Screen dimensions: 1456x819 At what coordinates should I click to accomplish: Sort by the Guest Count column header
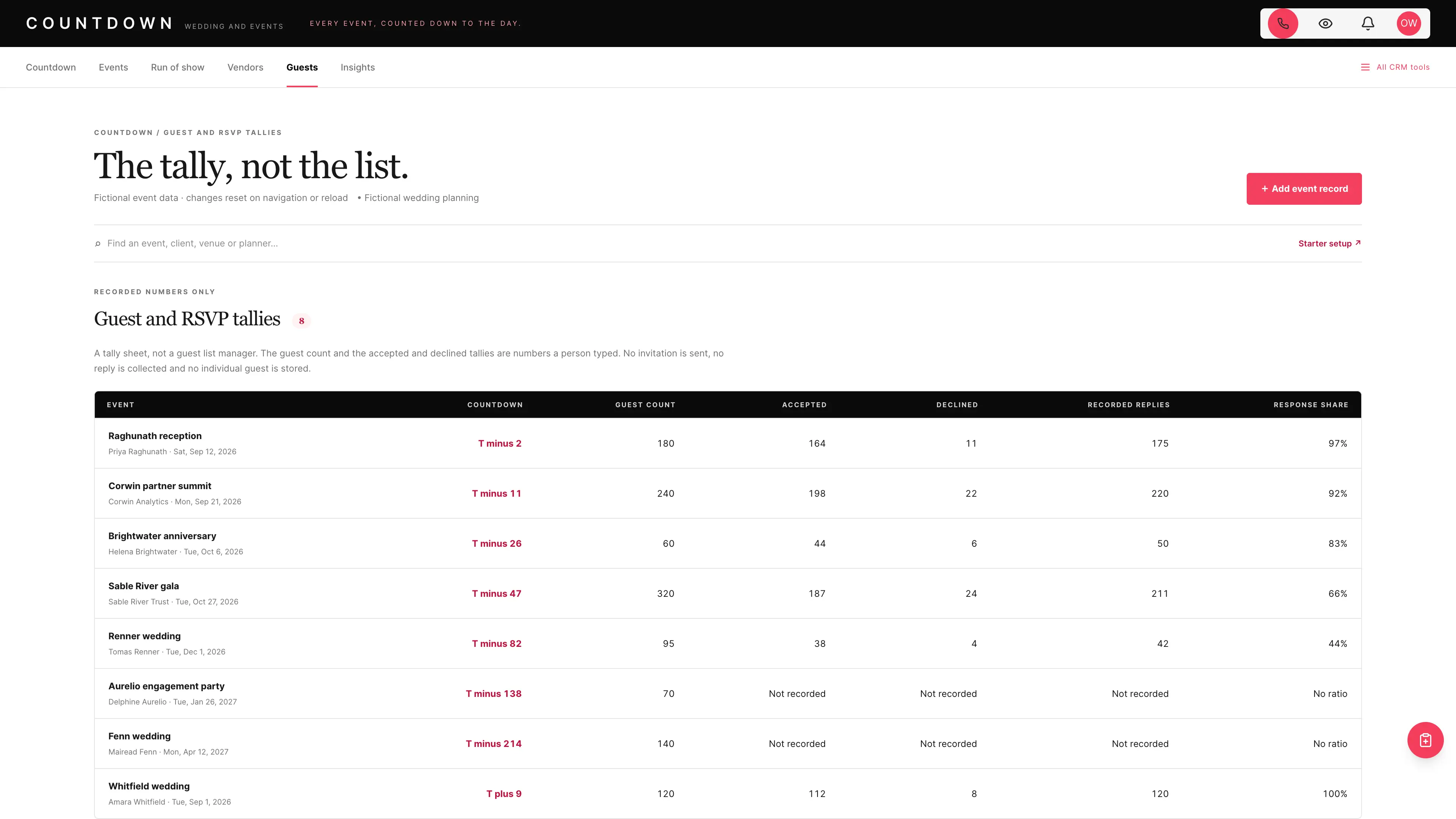[x=645, y=405]
